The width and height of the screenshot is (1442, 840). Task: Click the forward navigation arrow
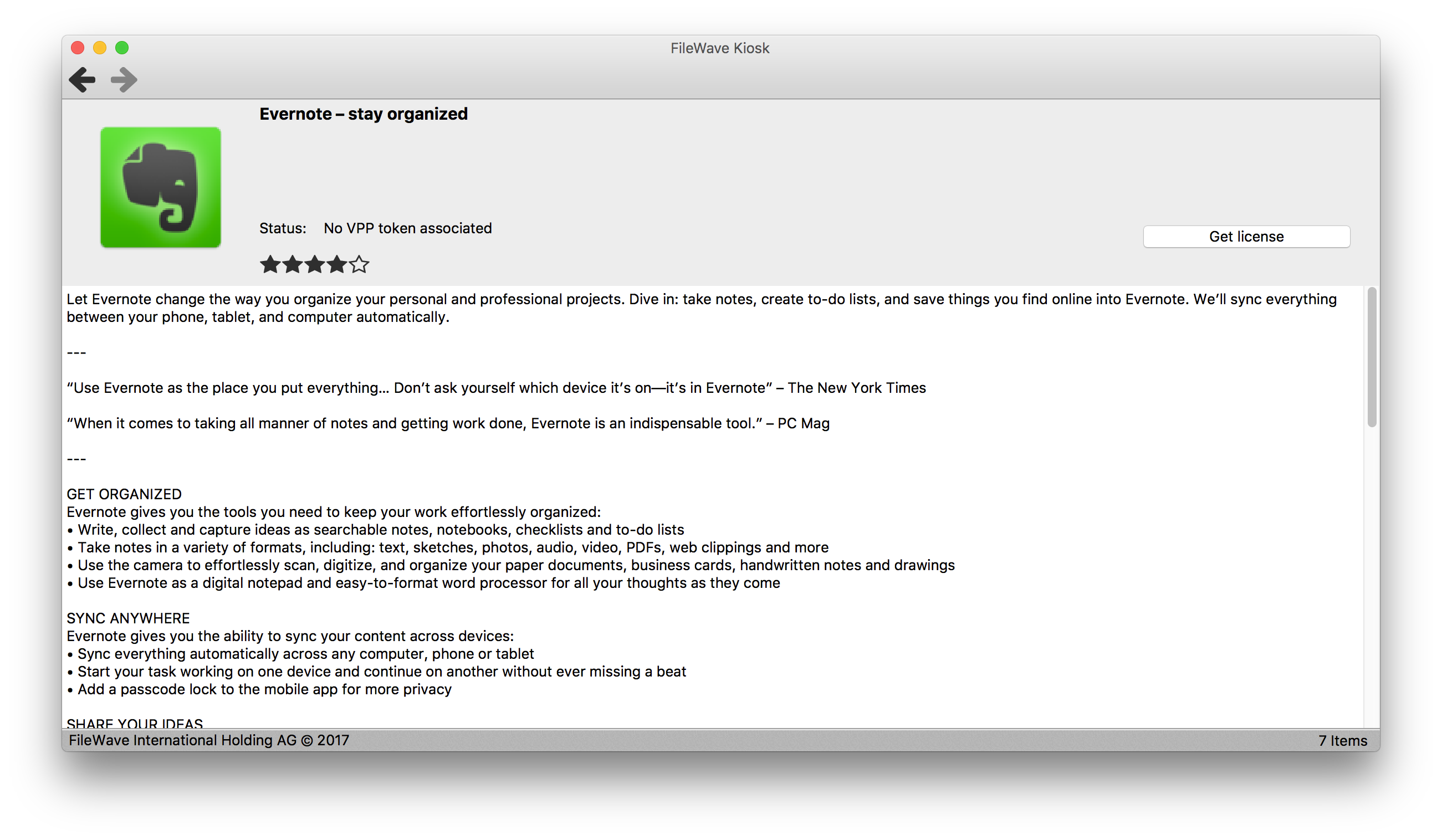(x=124, y=79)
